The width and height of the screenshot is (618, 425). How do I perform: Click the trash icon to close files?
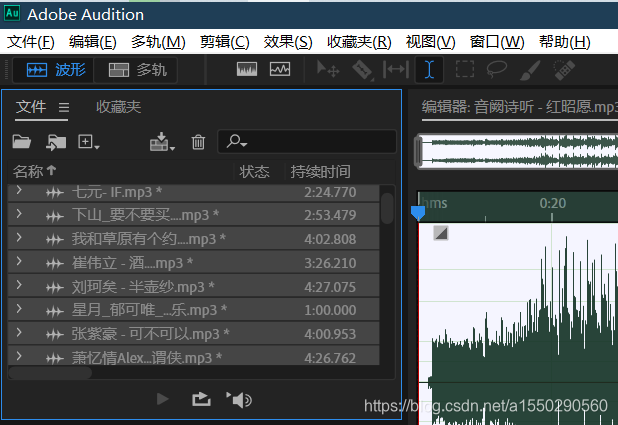pos(198,142)
